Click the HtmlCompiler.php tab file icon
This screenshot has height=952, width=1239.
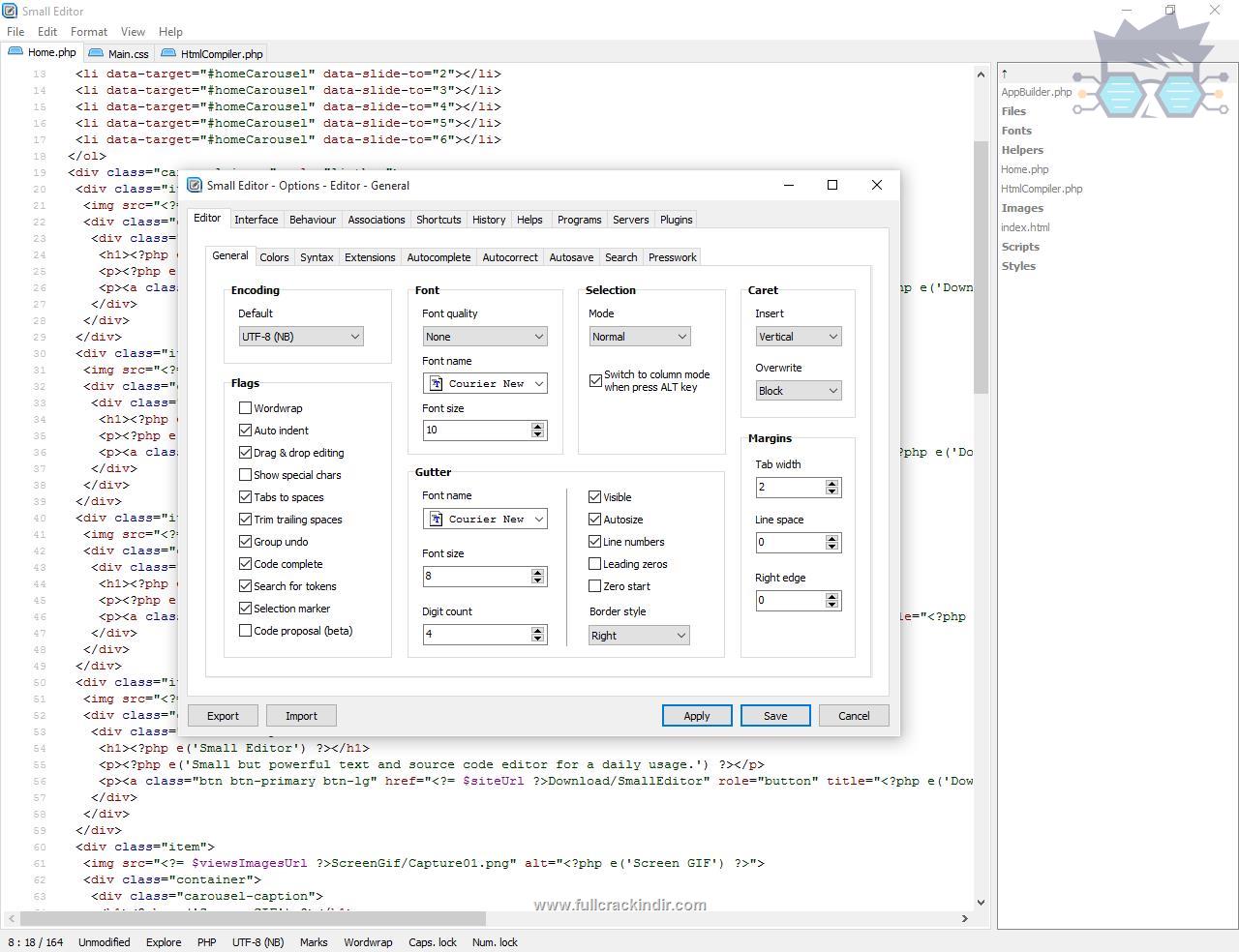pyautogui.click(x=168, y=53)
